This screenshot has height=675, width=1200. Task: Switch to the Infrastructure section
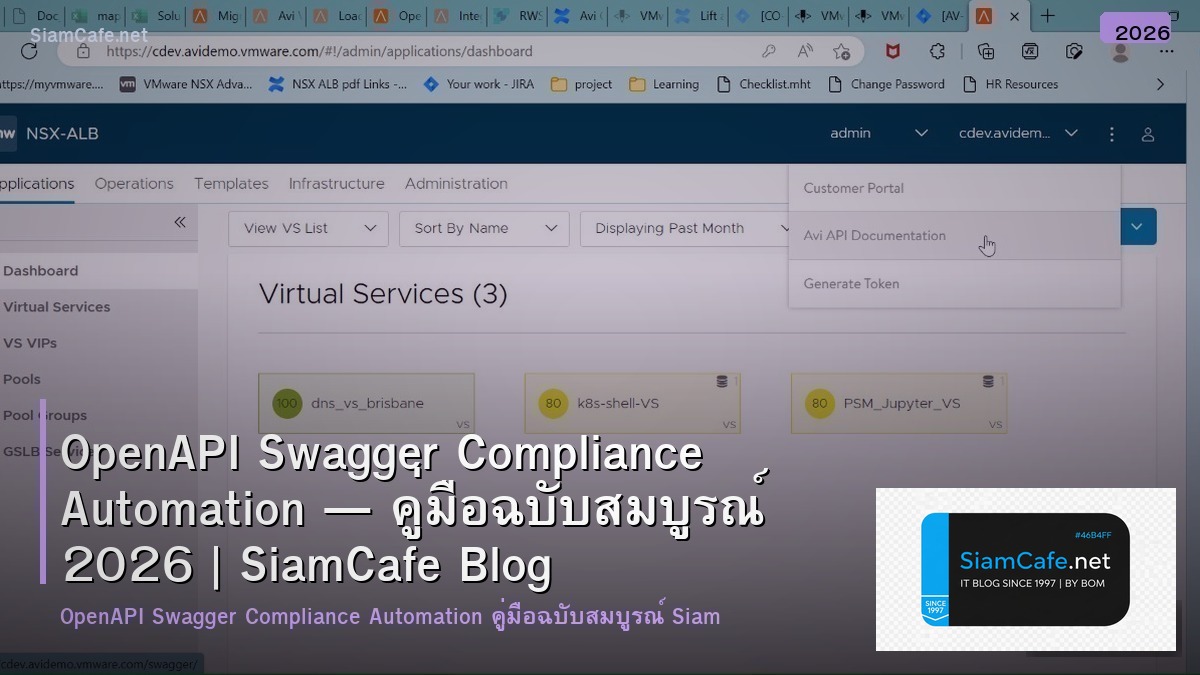coord(336,183)
